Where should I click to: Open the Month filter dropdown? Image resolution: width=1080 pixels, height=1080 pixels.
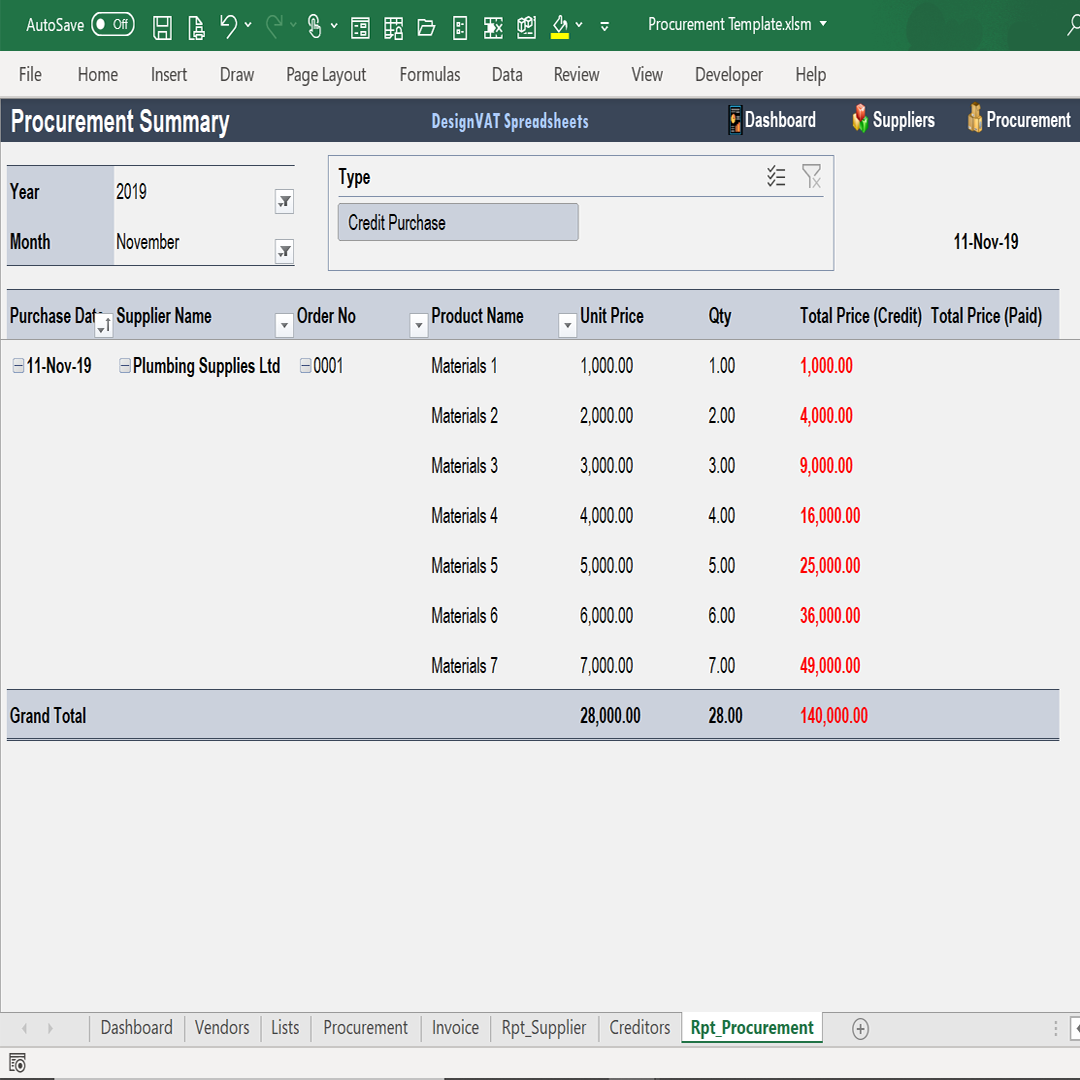point(284,251)
